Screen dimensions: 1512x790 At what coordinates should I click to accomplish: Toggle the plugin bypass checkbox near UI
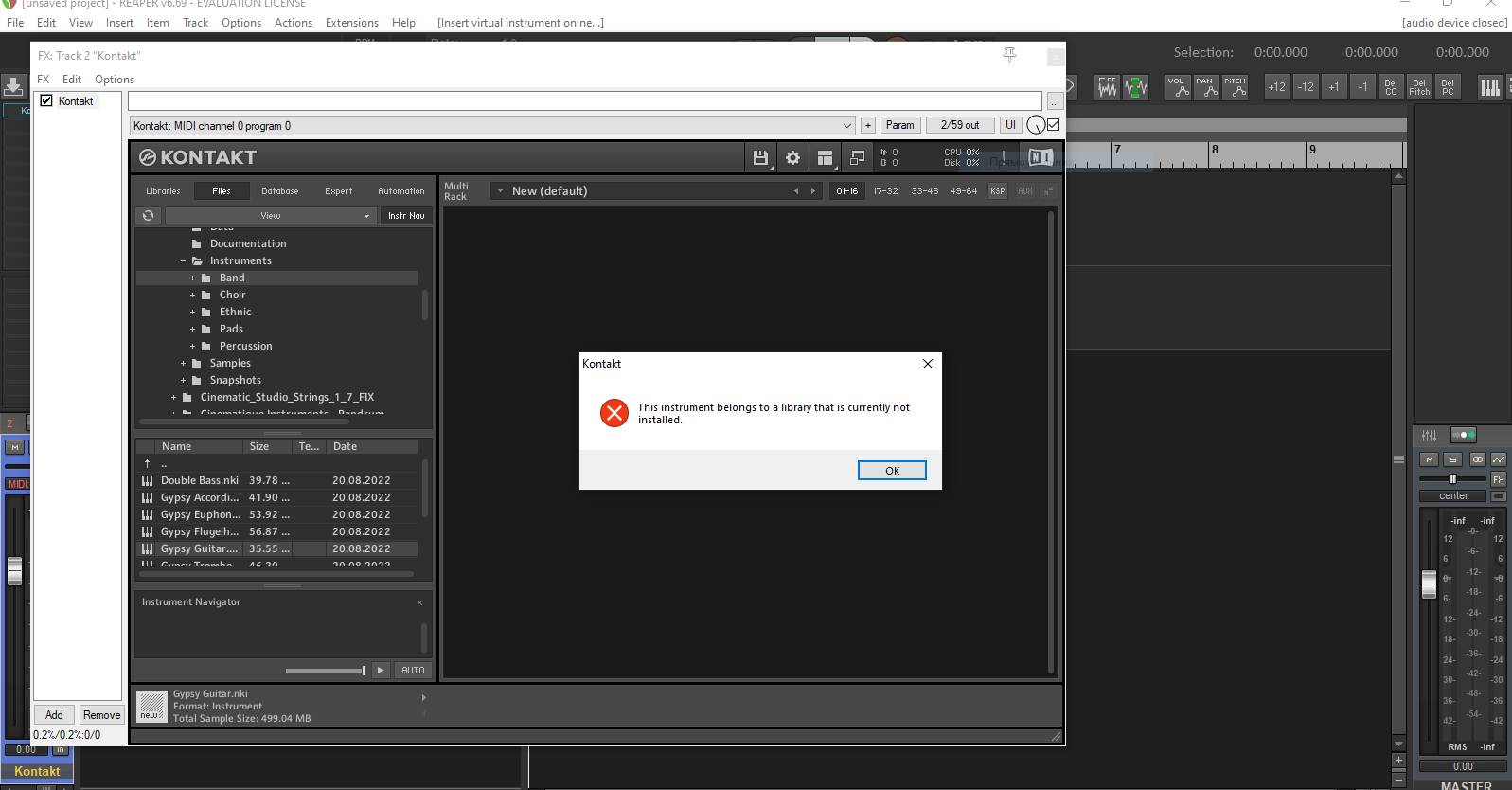[x=1054, y=125]
